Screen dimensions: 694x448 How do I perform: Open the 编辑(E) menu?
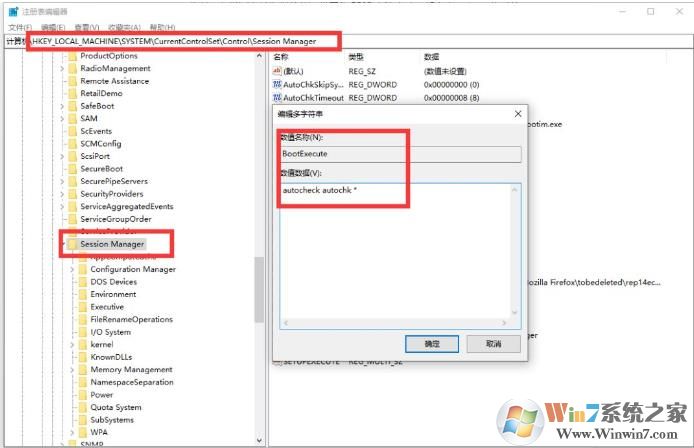53,27
